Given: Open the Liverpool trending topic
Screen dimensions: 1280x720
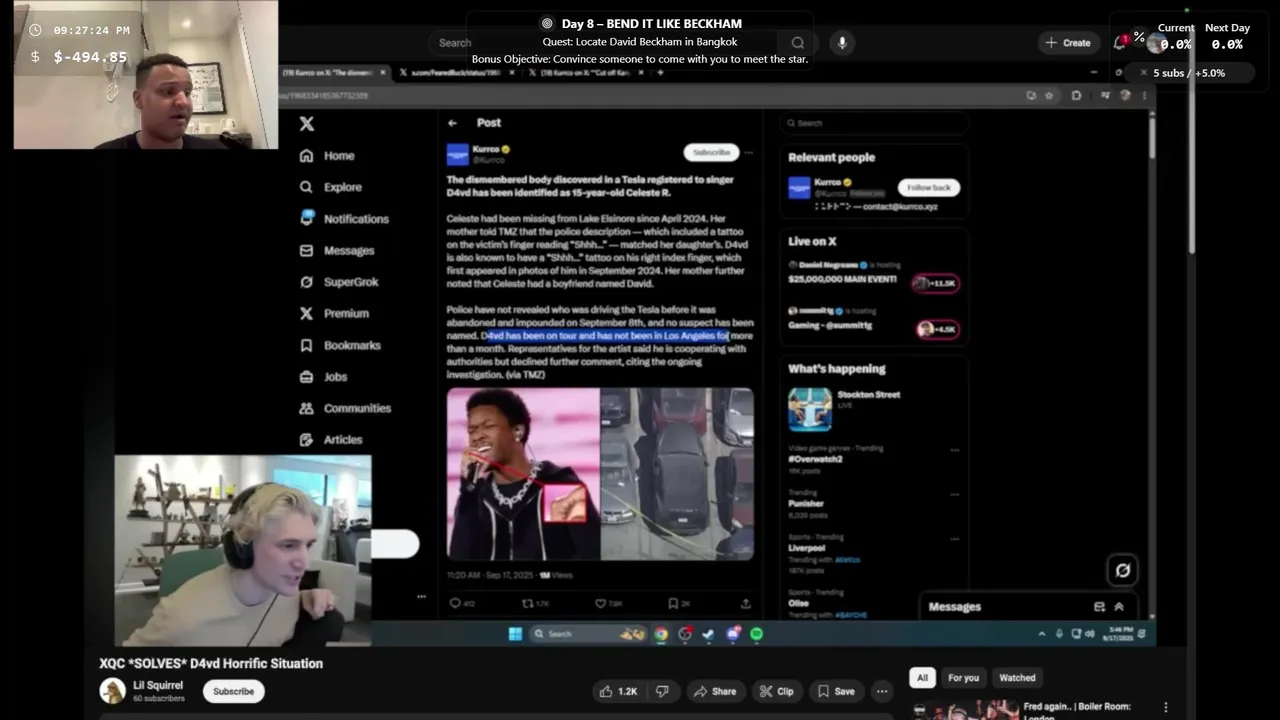Looking at the screenshot, I should 807,549.
